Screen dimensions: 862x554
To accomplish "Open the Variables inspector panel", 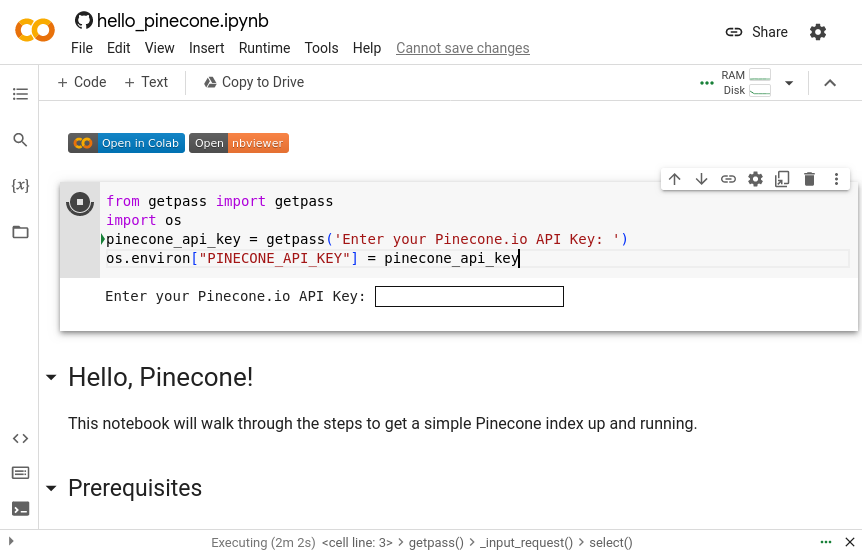I will (x=20, y=186).
